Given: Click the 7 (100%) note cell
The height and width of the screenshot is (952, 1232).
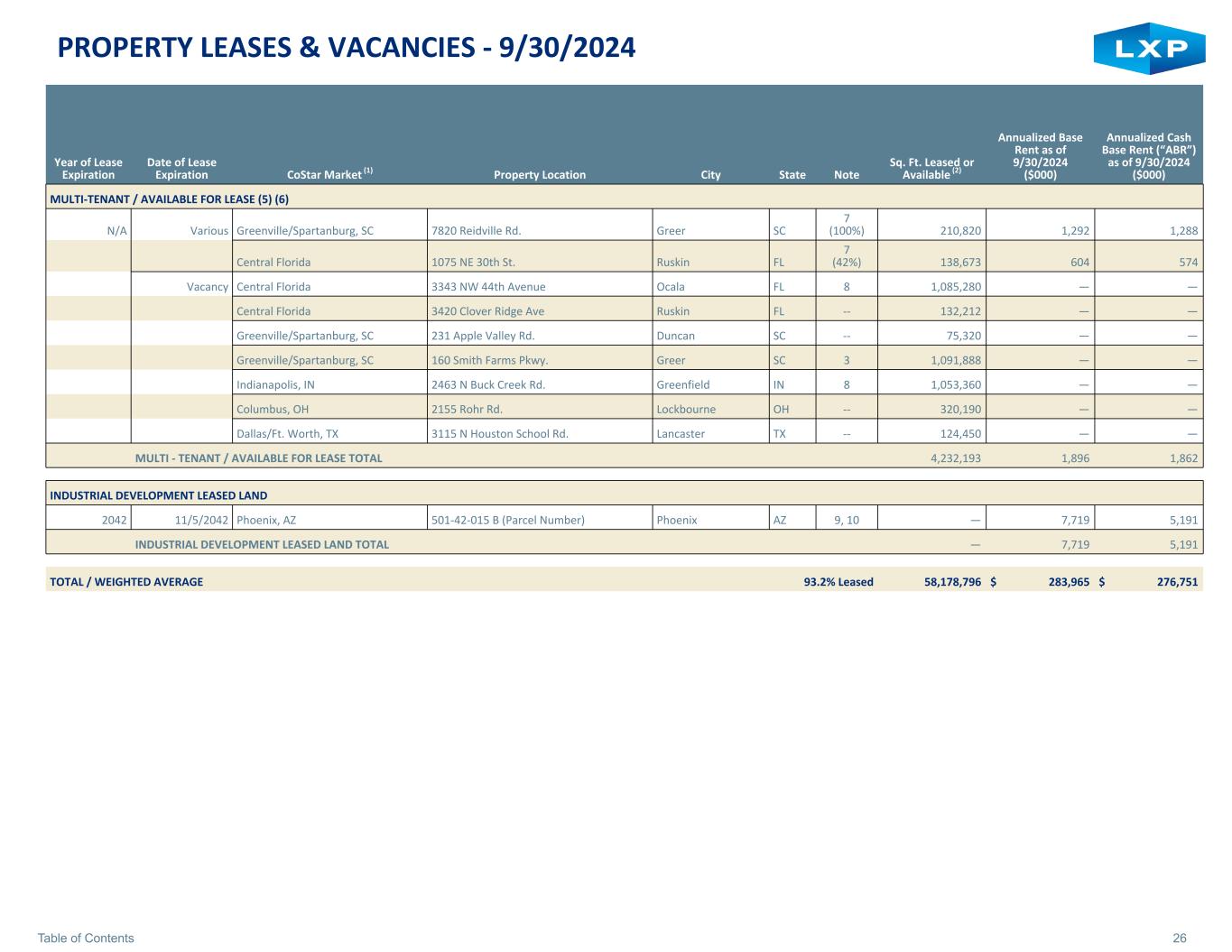Looking at the screenshot, I should [847, 225].
